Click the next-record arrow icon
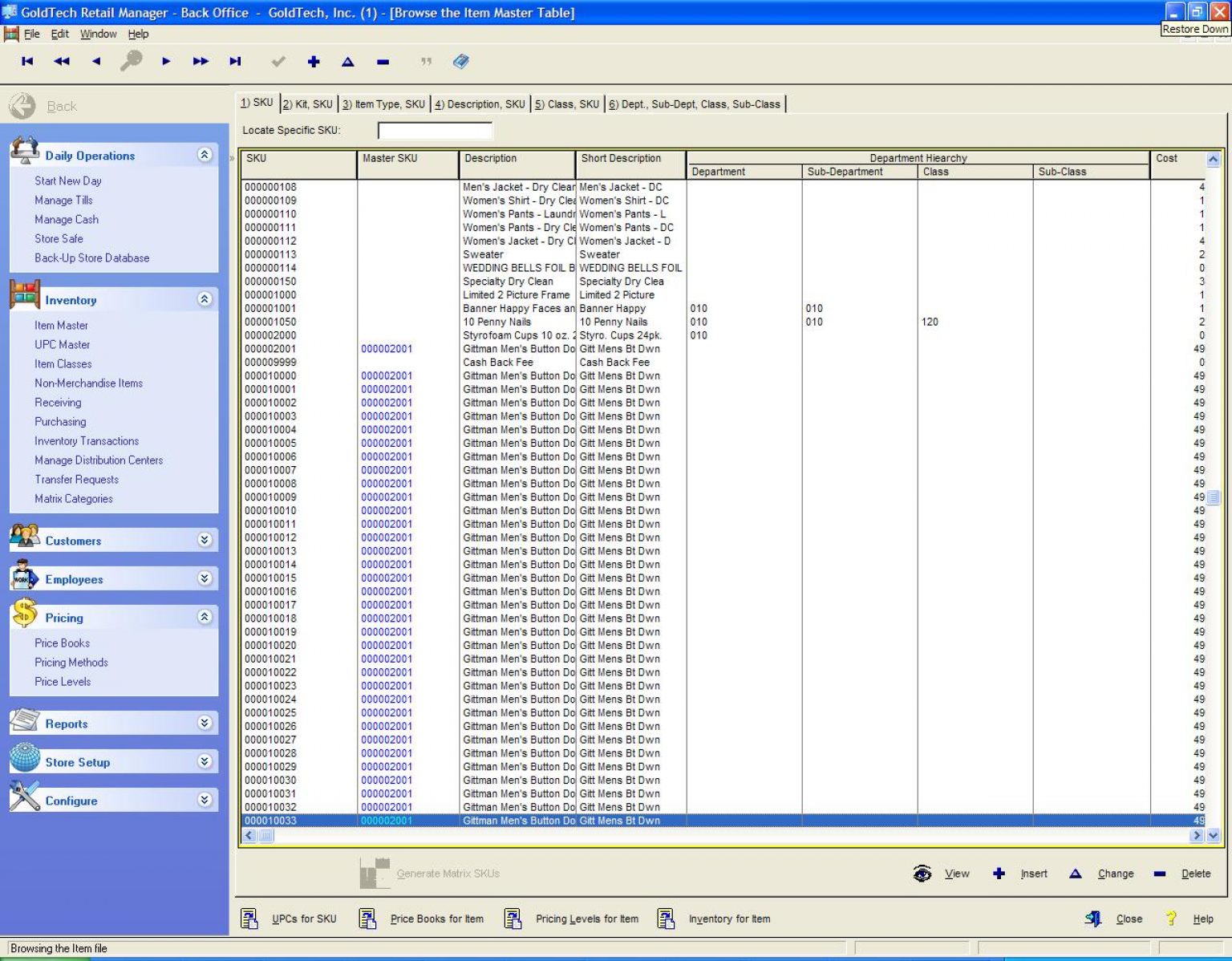1232x961 pixels. click(x=165, y=61)
